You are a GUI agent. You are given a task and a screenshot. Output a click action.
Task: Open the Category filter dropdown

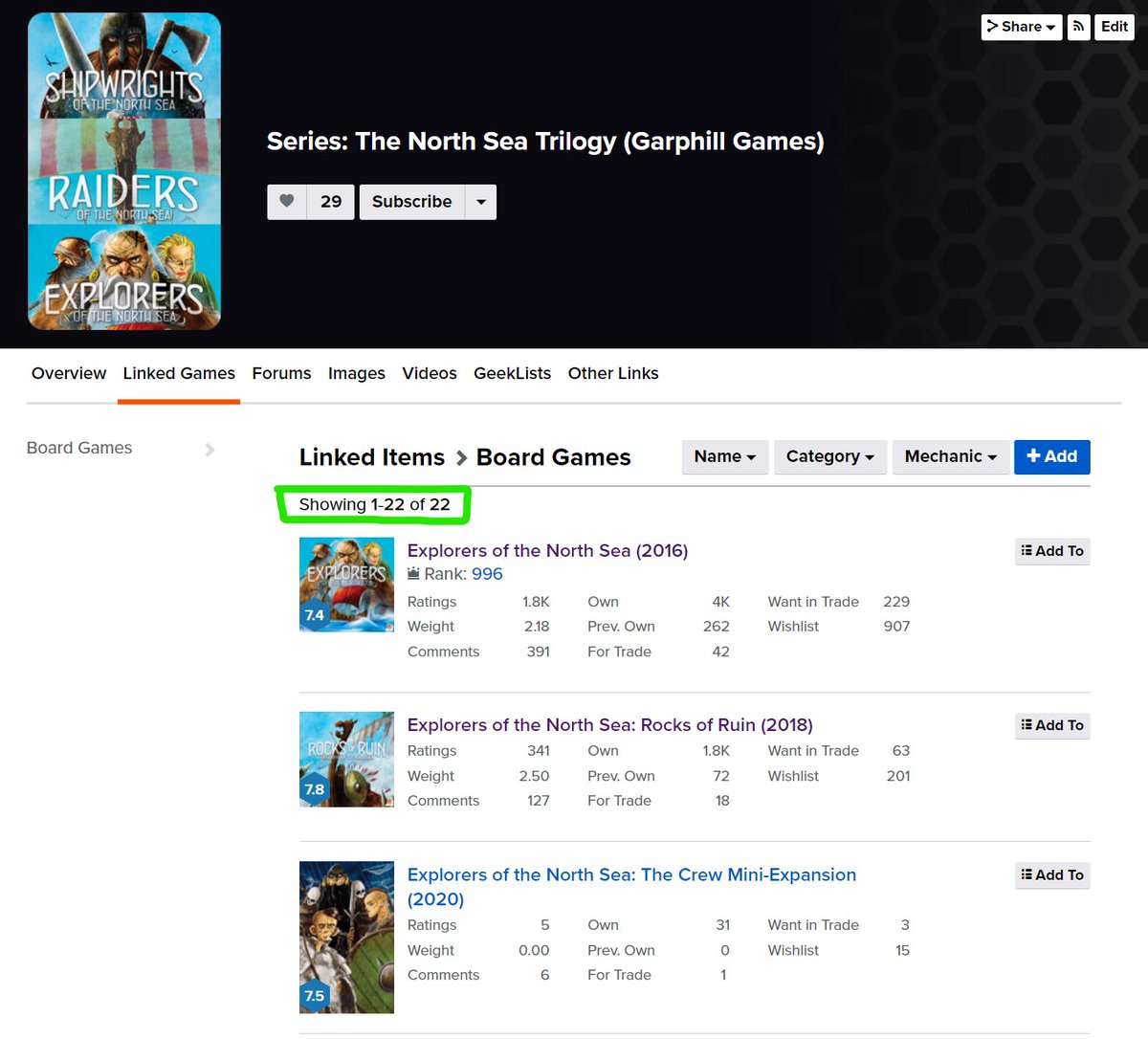(x=829, y=457)
